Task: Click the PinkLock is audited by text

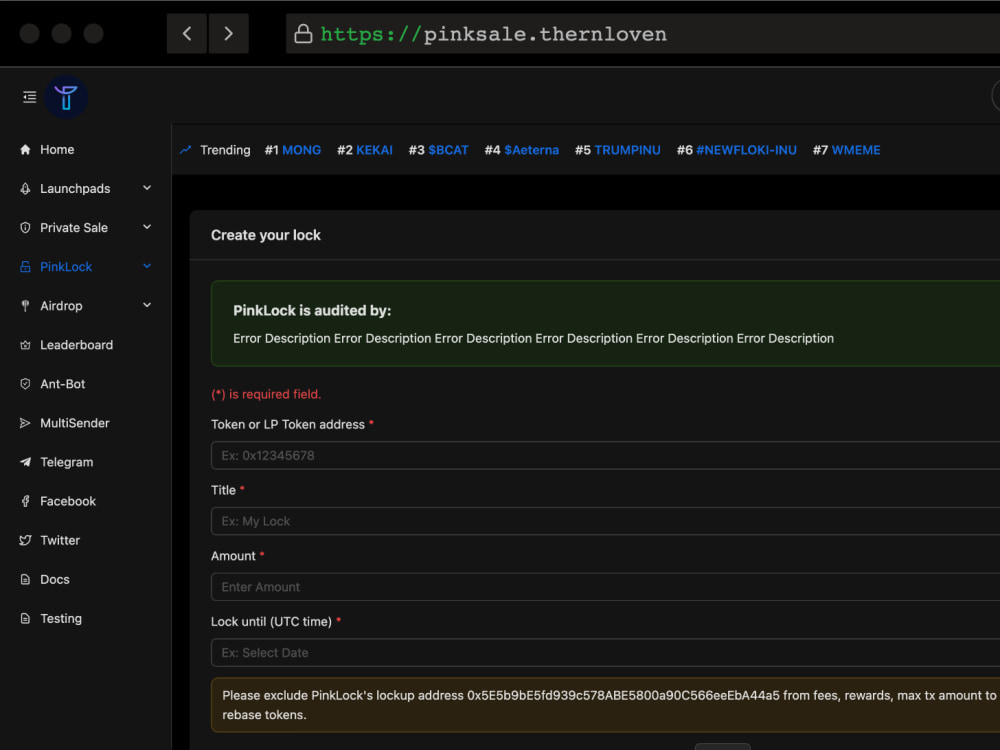Action: click(312, 311)
